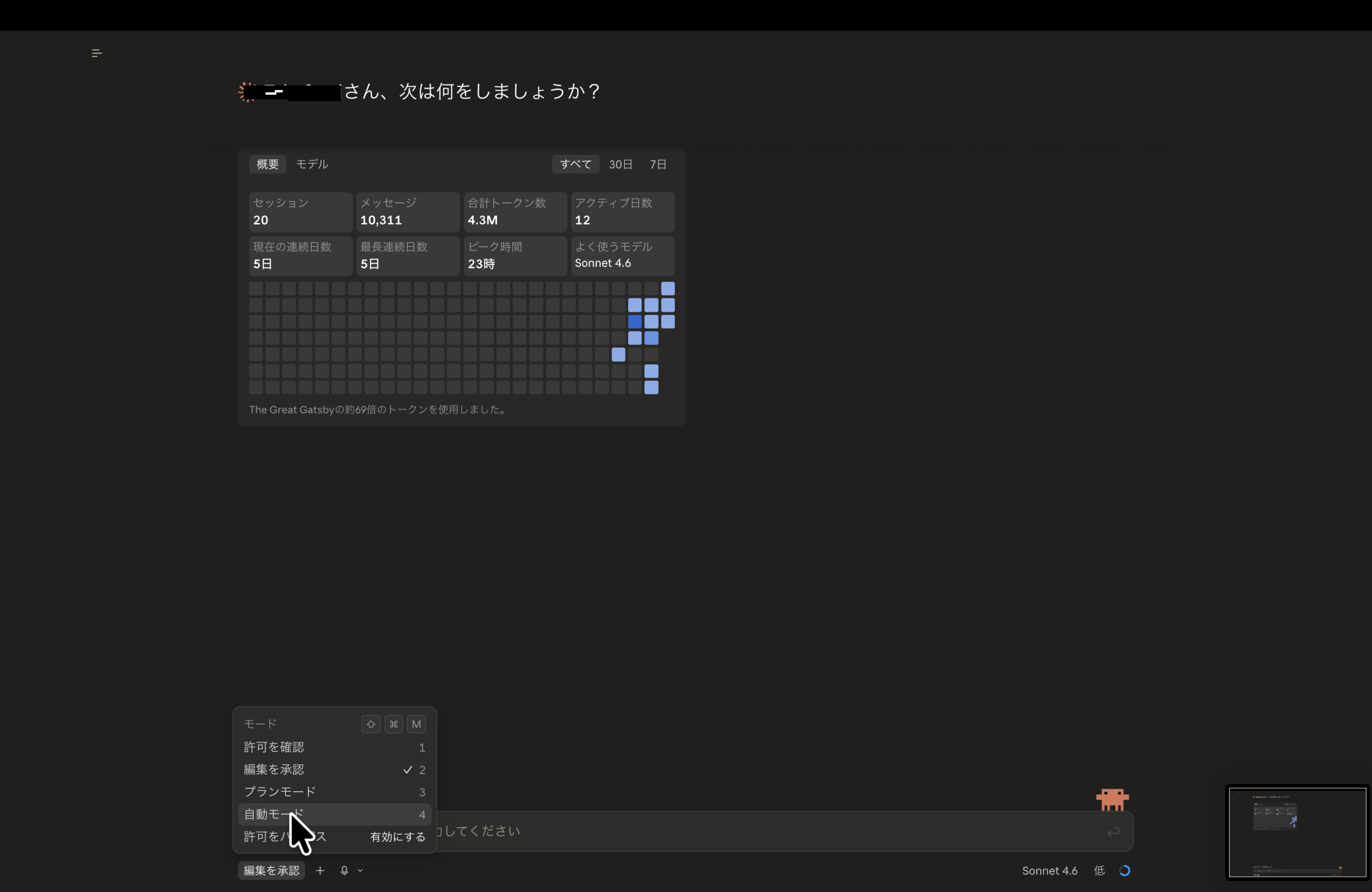Expand the chevron next to microphone
1372x892 pixels.
coord(360,870)
